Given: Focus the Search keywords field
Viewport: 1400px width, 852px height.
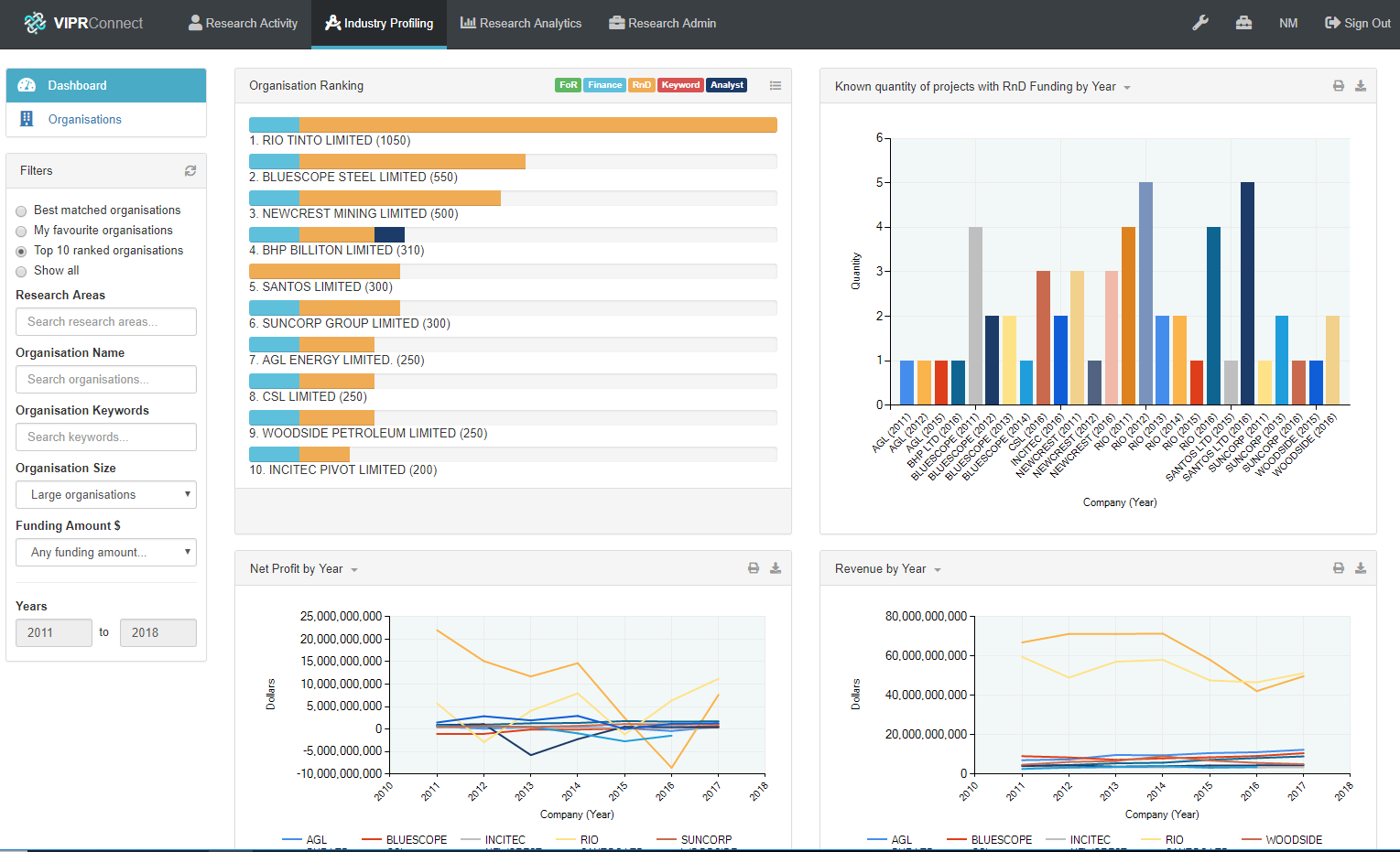Looking at the screenshot, I should 106,437.
